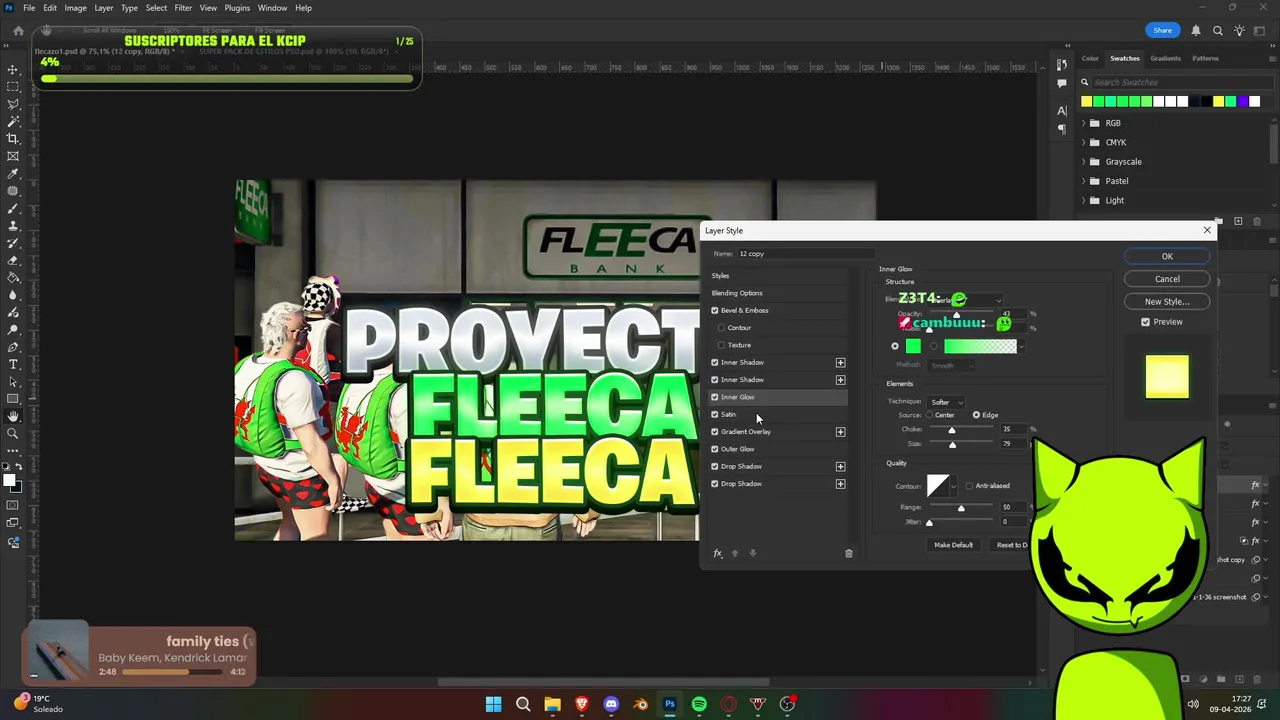Open the Contour picker dropdown arrow
Screen dimensions: 1280x720
click(x=954, y=486)
